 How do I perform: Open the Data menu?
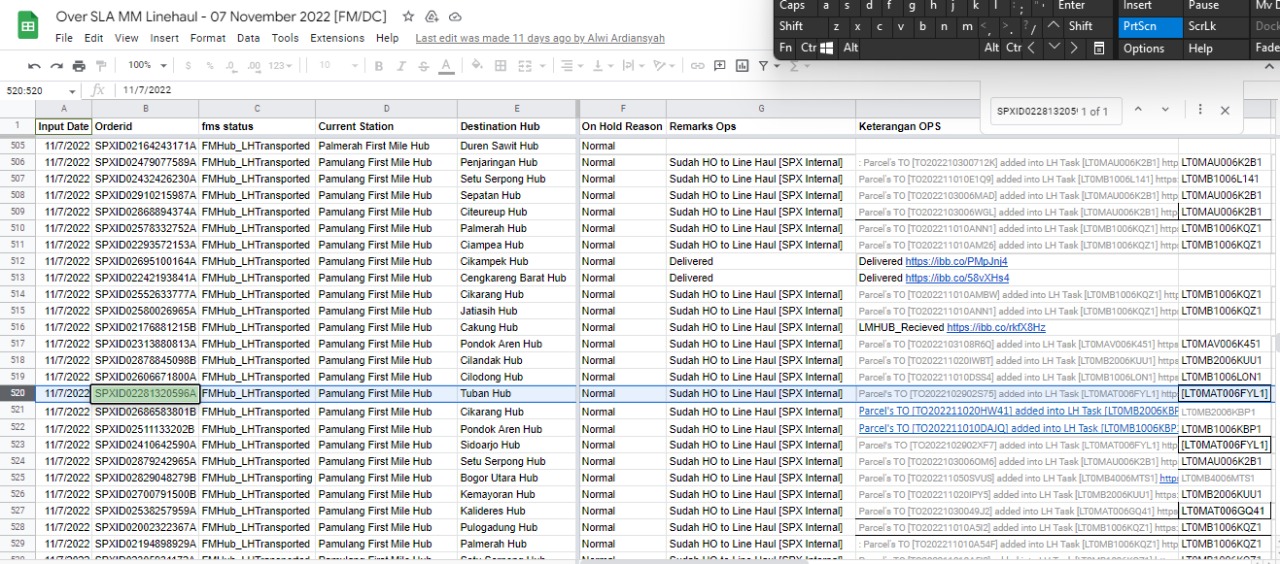(248, 38)
